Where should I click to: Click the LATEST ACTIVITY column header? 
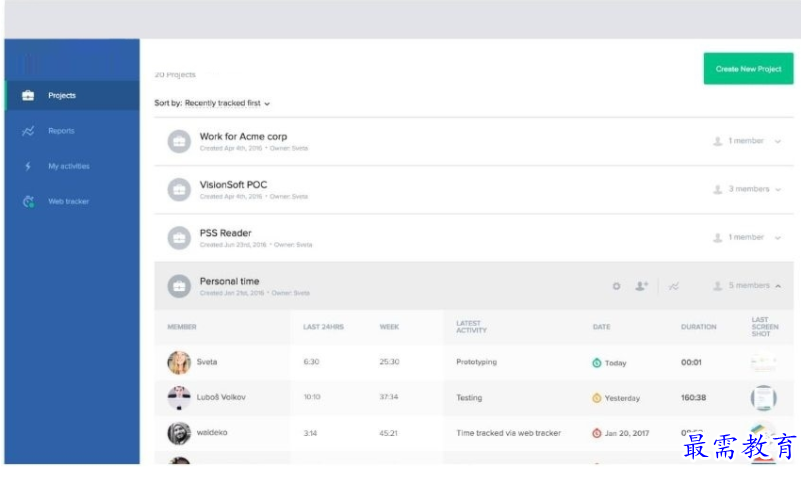(471, 327)
